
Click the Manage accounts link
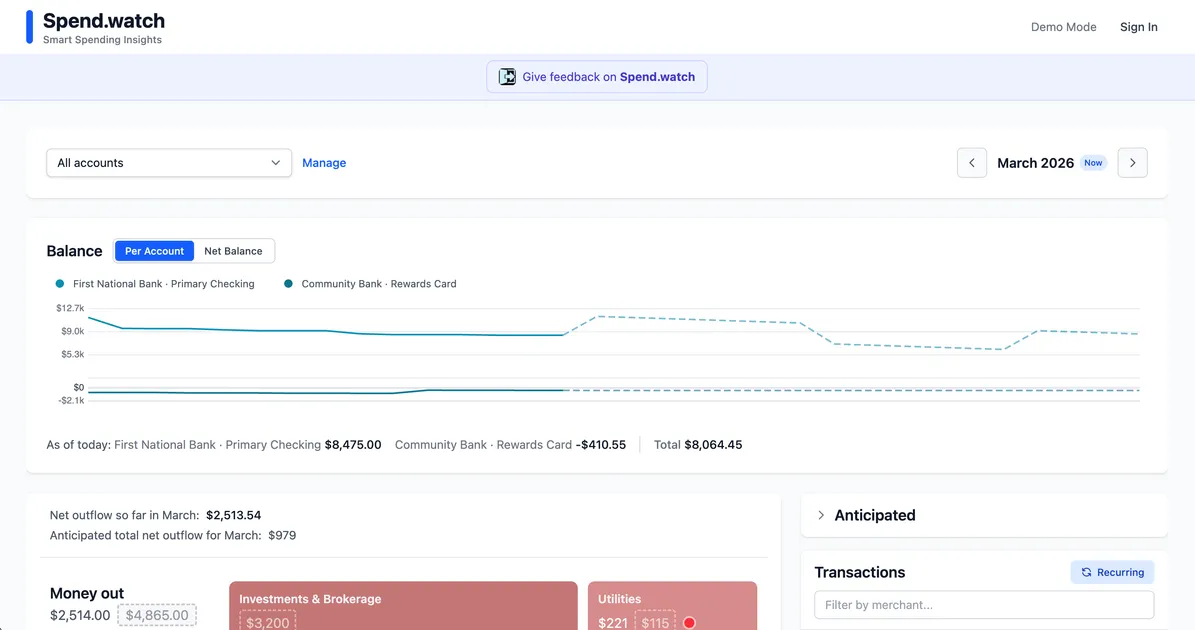[324, 163]
